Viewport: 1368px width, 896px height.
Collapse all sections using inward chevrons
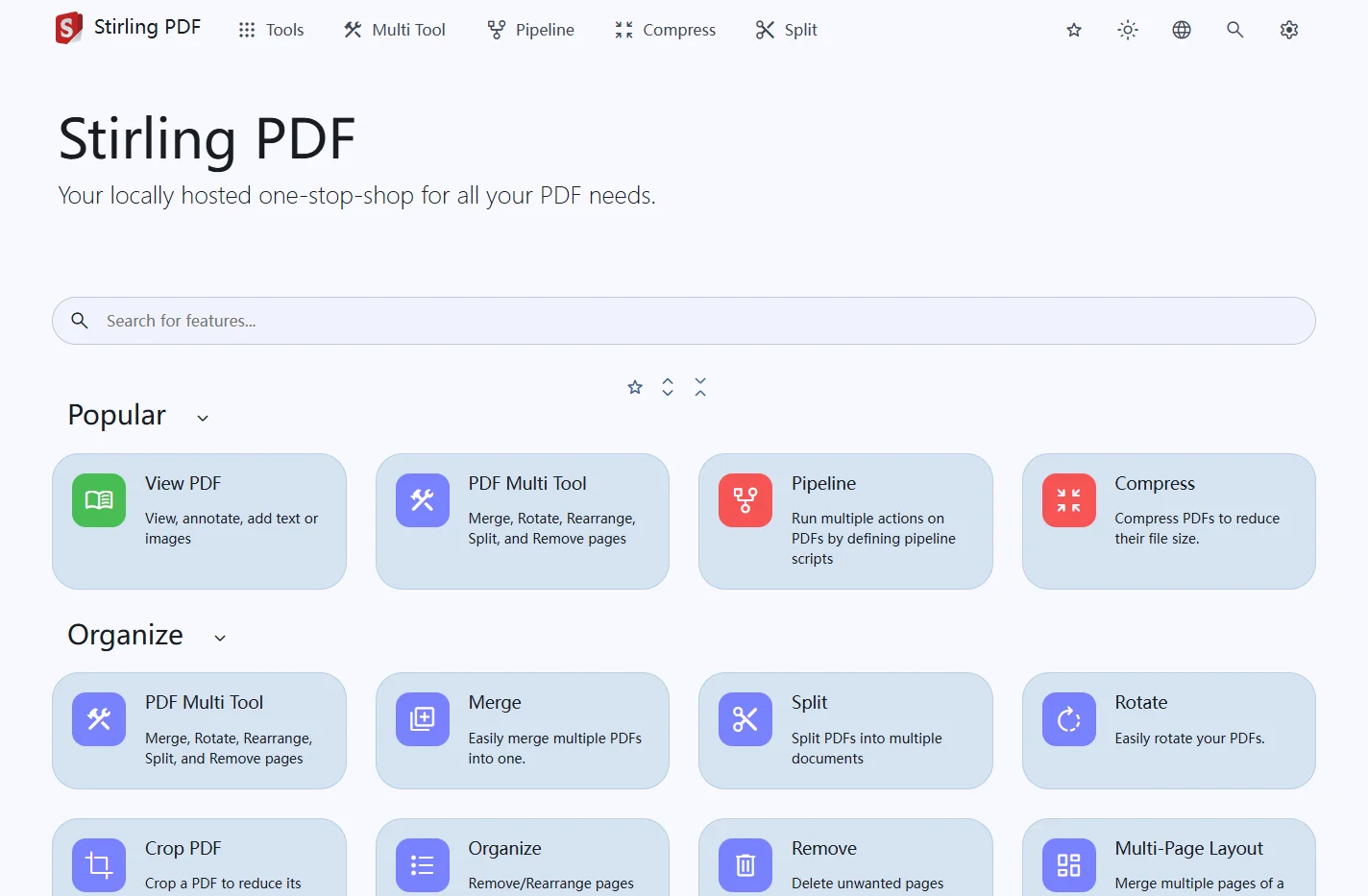coord(700,387)
